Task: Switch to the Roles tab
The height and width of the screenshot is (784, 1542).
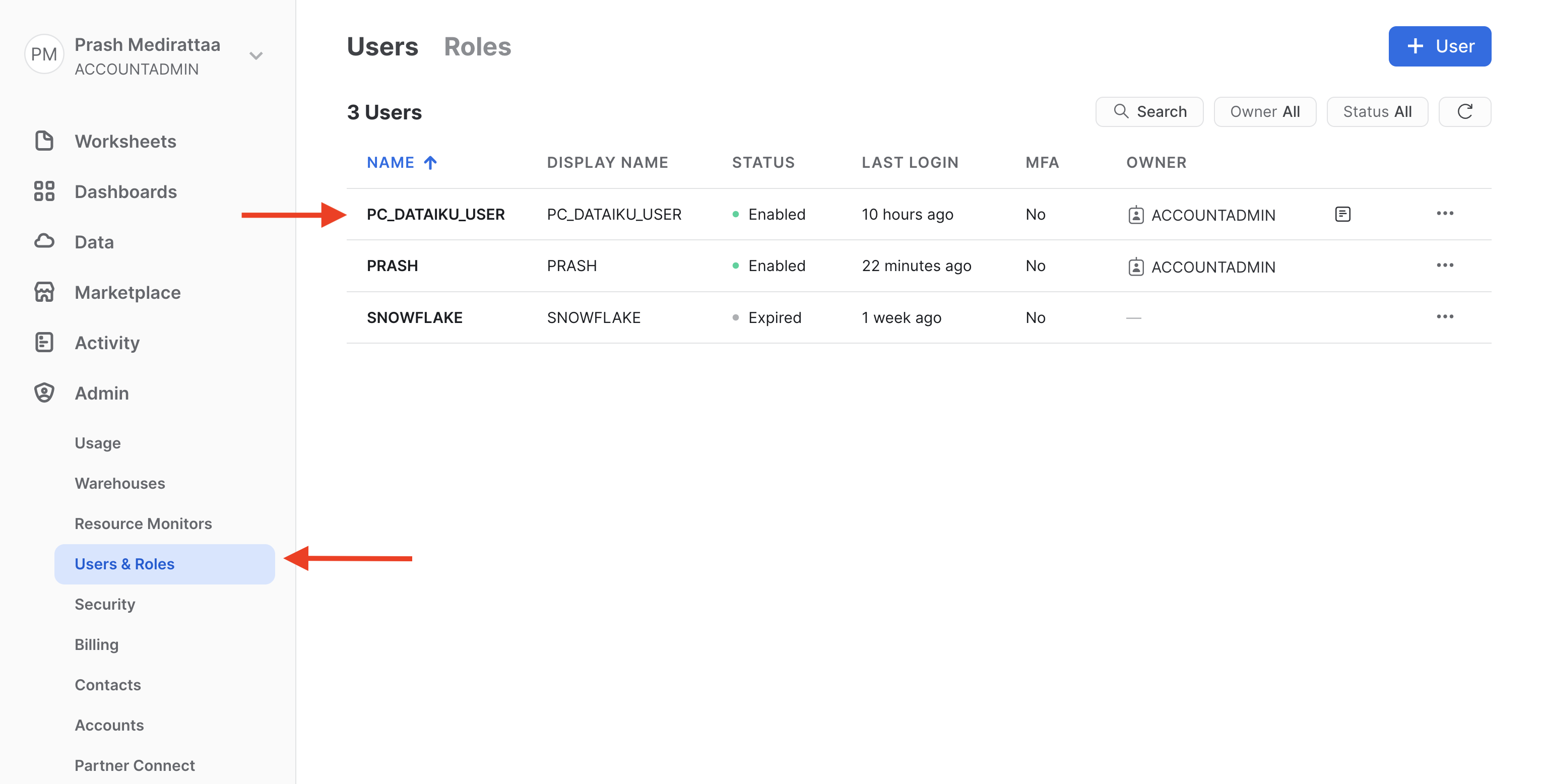Action: click(477, 47)
